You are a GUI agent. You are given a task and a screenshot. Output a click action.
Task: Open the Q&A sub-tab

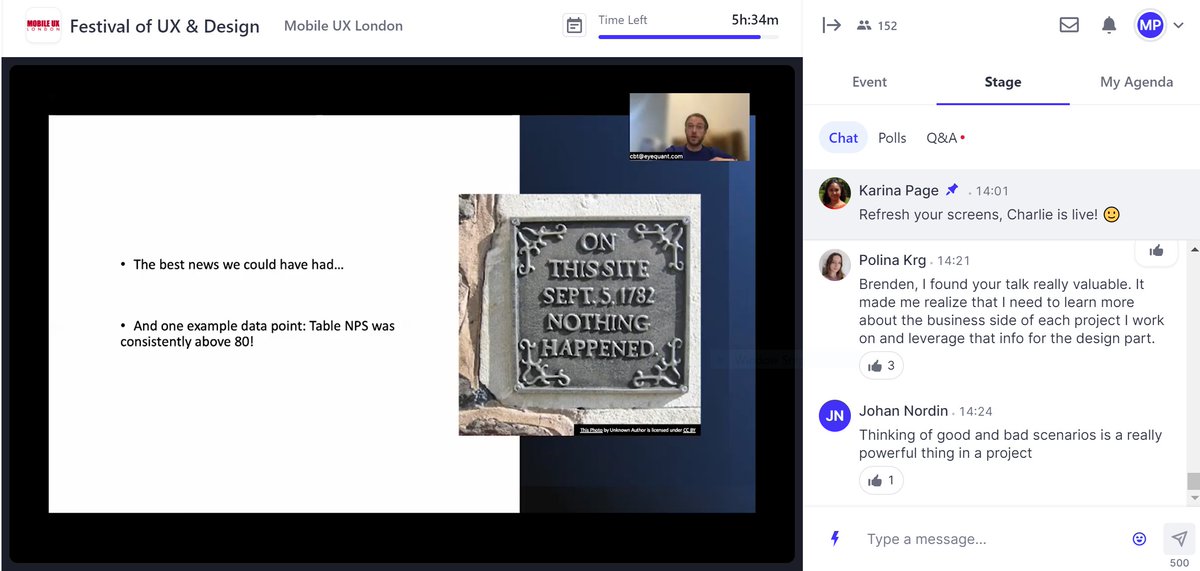(944, 138)
